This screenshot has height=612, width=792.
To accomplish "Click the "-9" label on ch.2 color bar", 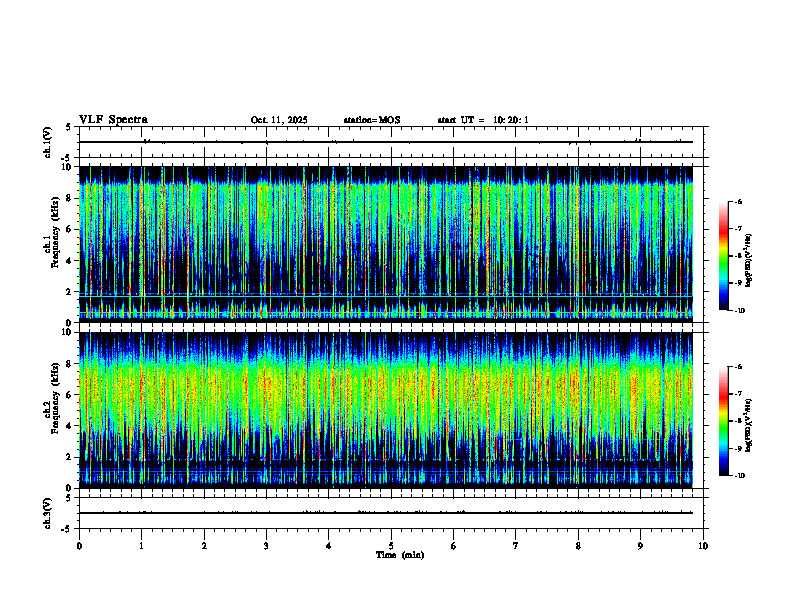I will [x=738, y=448].
